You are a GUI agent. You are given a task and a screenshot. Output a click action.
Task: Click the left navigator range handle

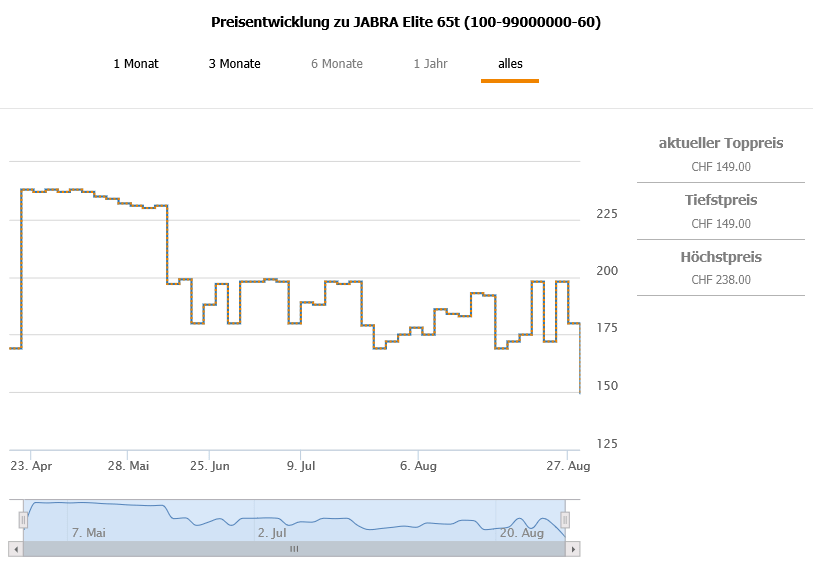pyautogui.click(x=23, y=520)
